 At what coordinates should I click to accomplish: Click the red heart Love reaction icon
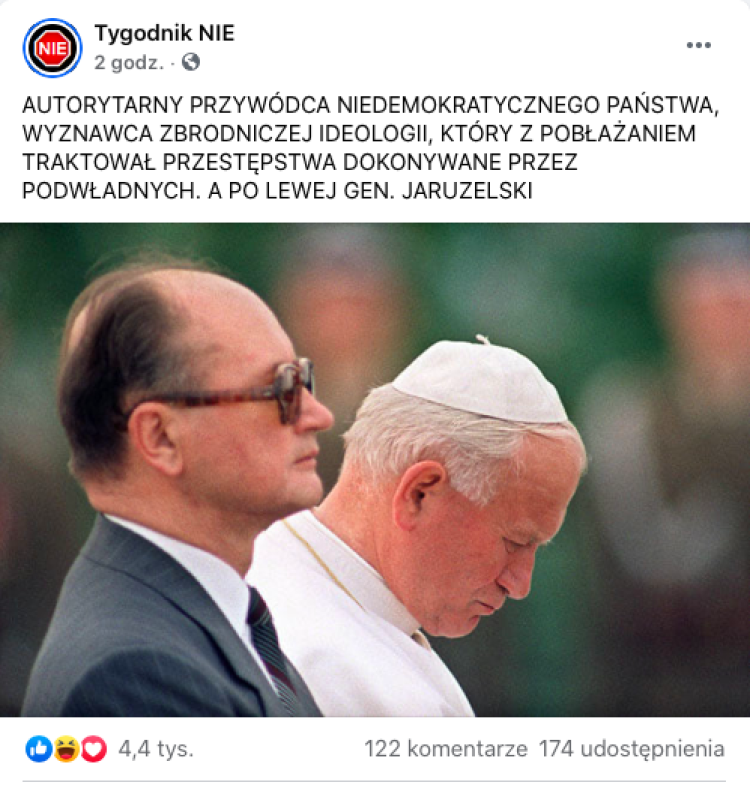(x=94, y=749)
